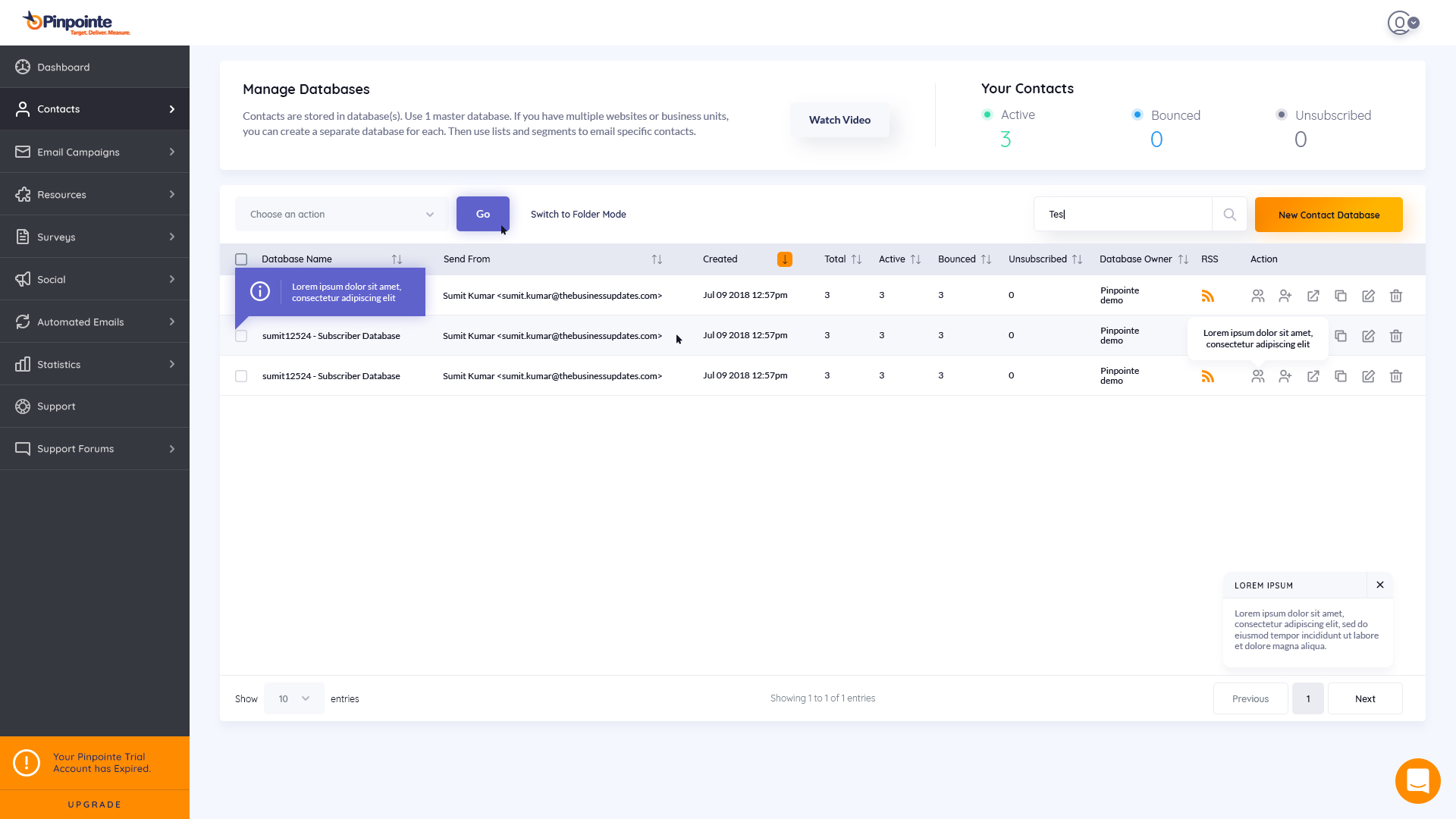Open Dashboard from the sidebar

click(x=95, y=67)
